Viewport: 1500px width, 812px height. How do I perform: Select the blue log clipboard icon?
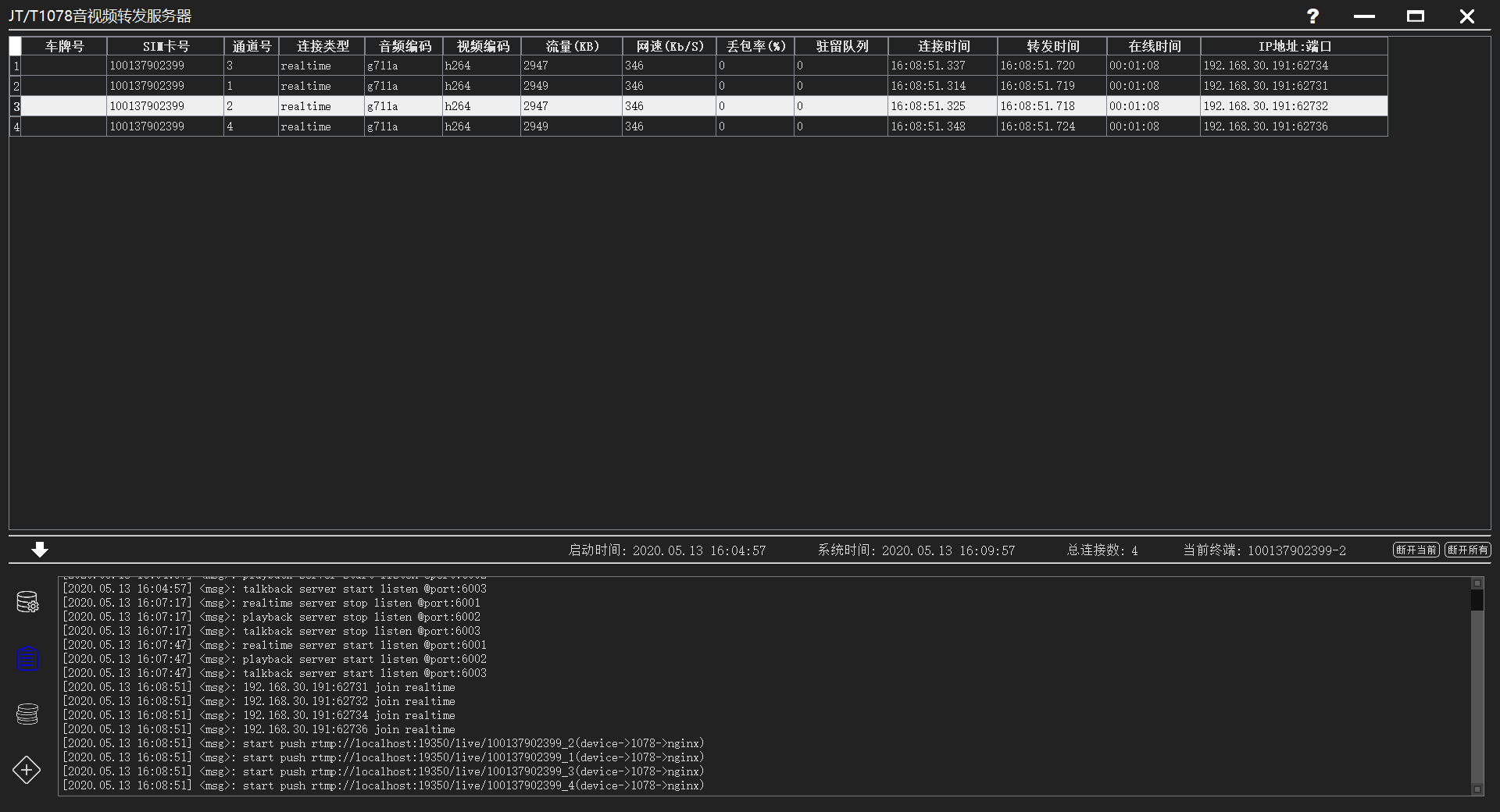click(27, 660)
